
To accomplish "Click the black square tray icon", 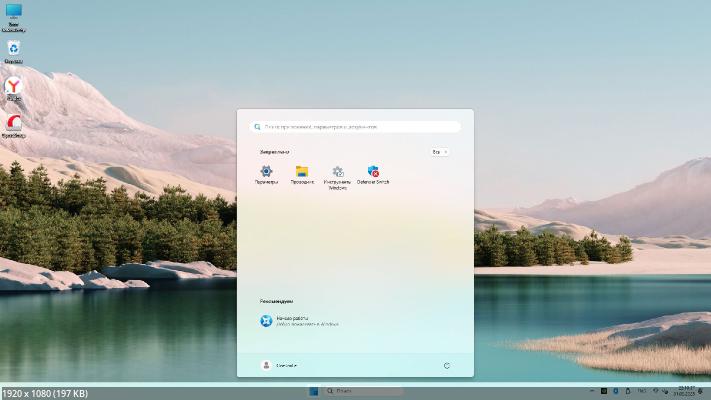I will click(x=604, y=391).
